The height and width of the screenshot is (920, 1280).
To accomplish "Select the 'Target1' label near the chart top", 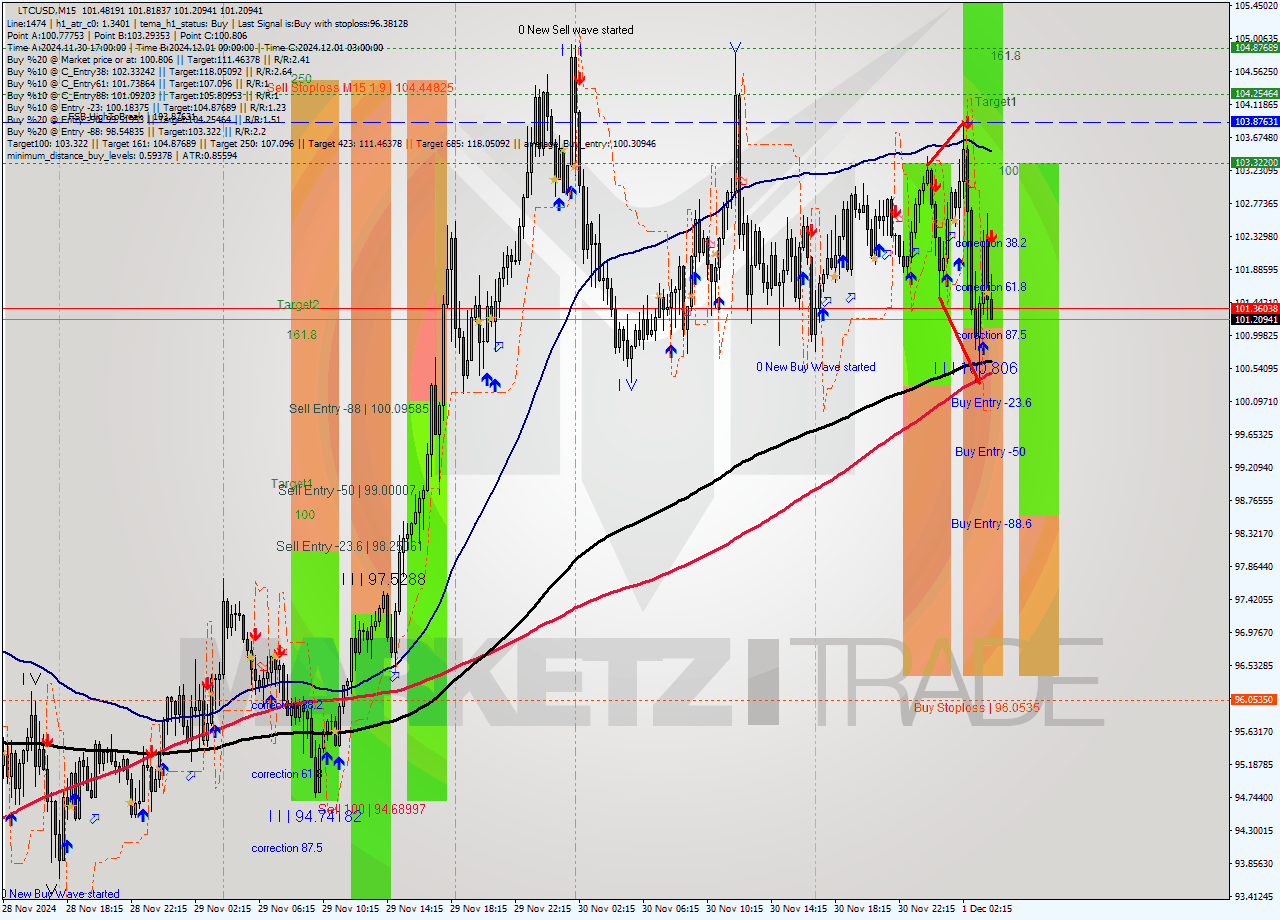I will pyautogui.click(x=996, y=102).
